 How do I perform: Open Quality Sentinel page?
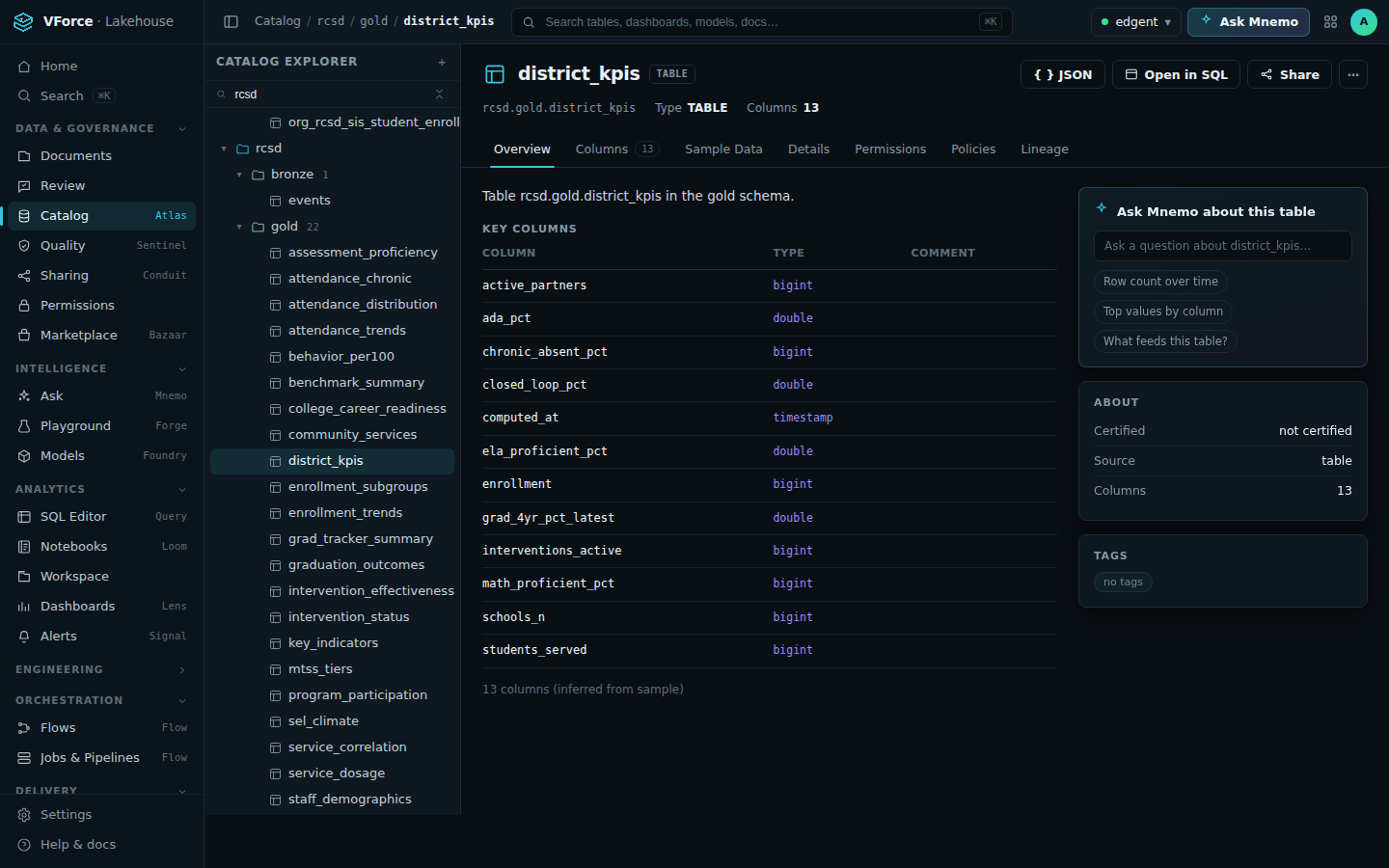pyautogui.click(x=102, y=245)
